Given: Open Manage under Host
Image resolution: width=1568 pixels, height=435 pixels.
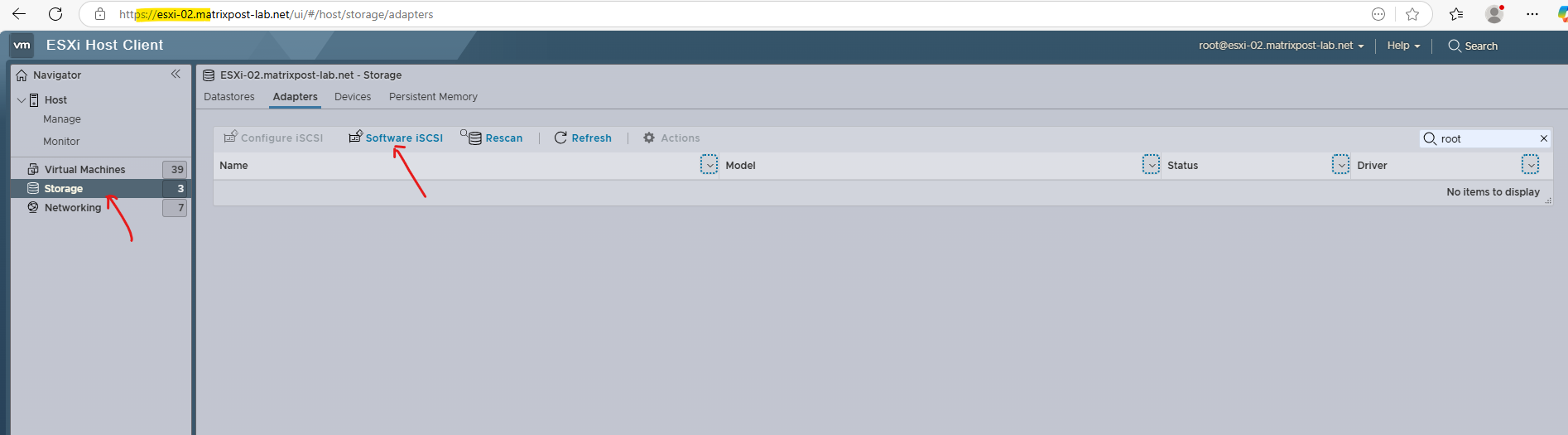Looking at the screenshot, I should click(x=62, y=119).
